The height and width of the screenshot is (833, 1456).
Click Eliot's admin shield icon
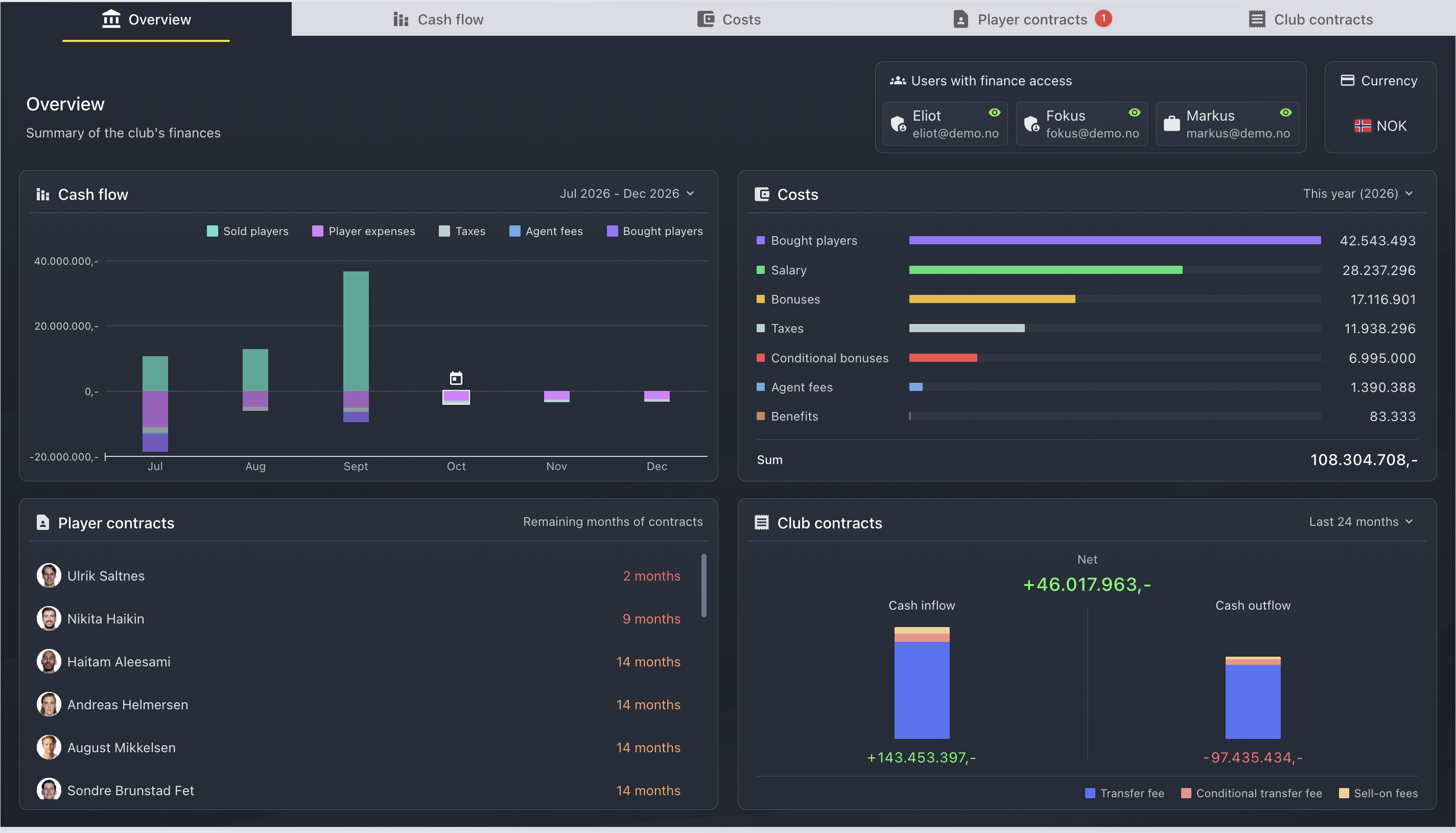899,124
